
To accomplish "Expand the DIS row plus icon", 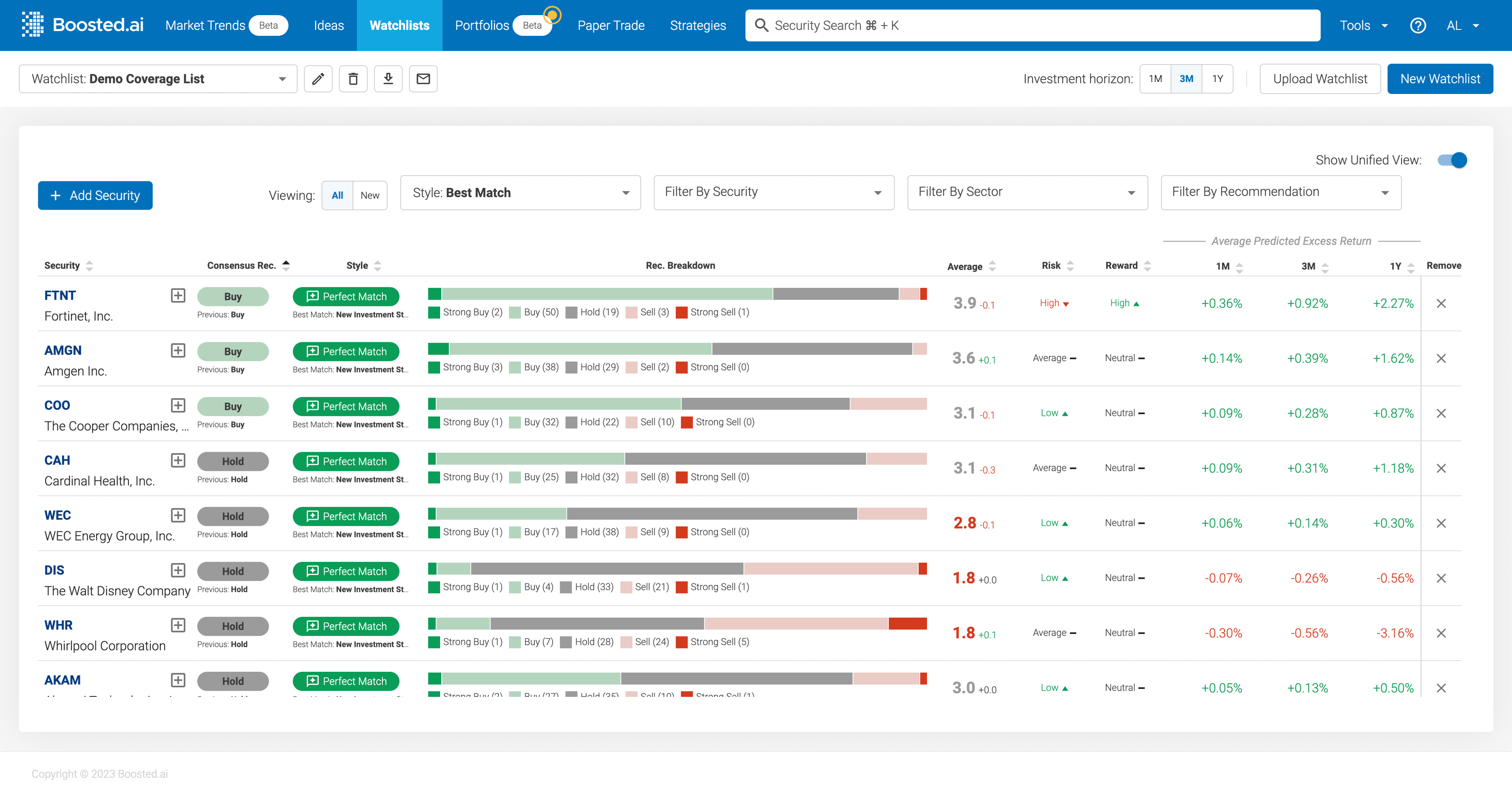I will pyautogui.click(x=178, y=570).
